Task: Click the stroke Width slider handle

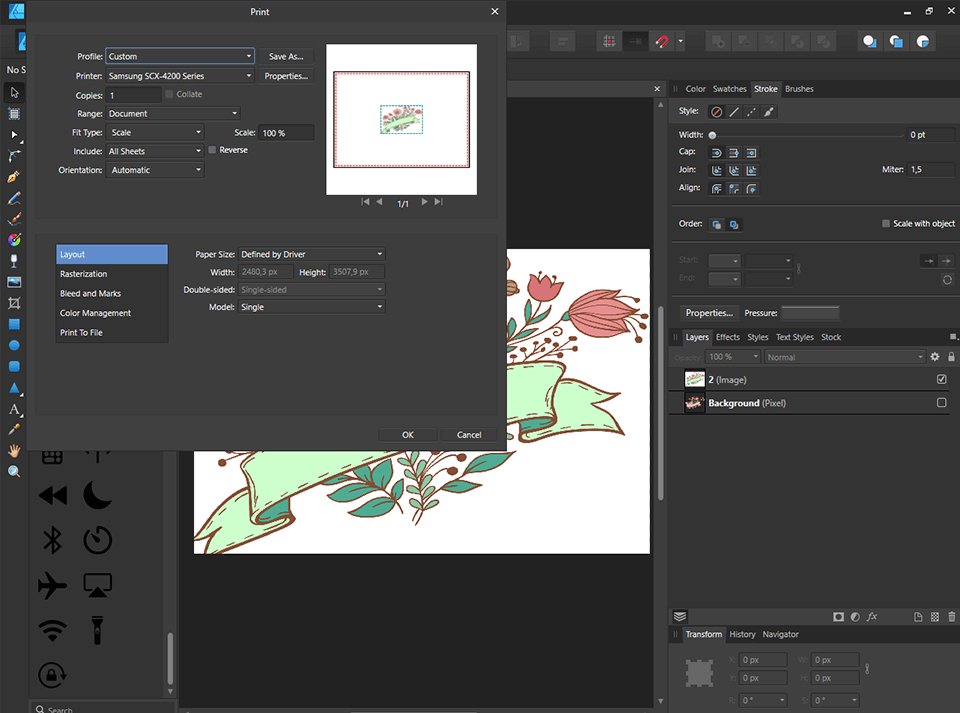Action: pos(713,134)
